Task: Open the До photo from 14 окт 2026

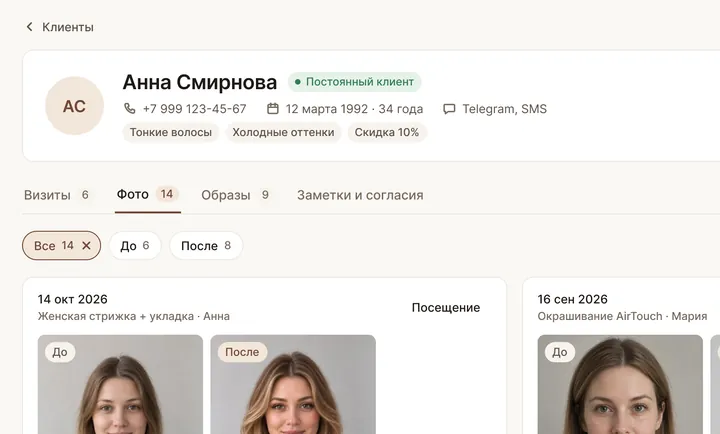Action: 120,384
